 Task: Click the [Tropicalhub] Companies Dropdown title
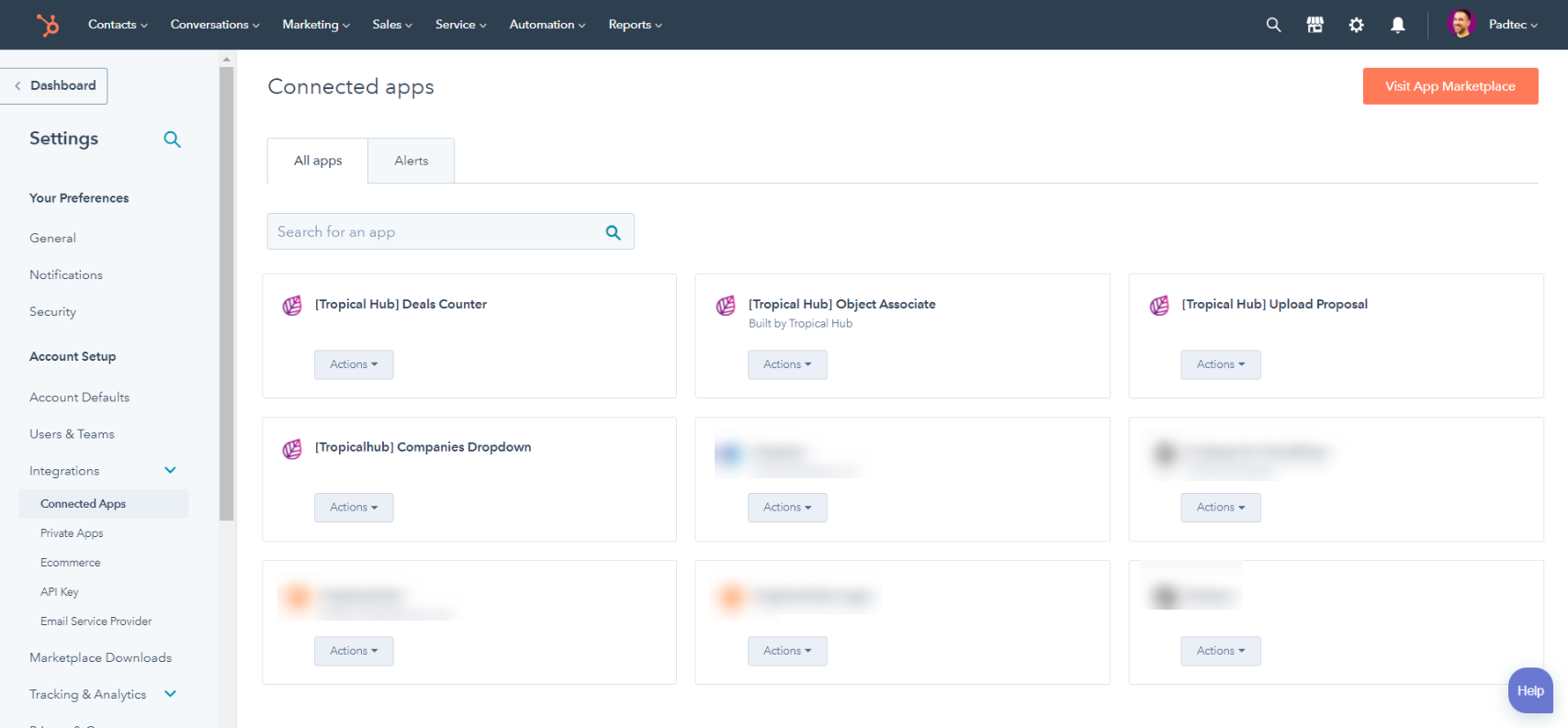click(x=423, y=447)
